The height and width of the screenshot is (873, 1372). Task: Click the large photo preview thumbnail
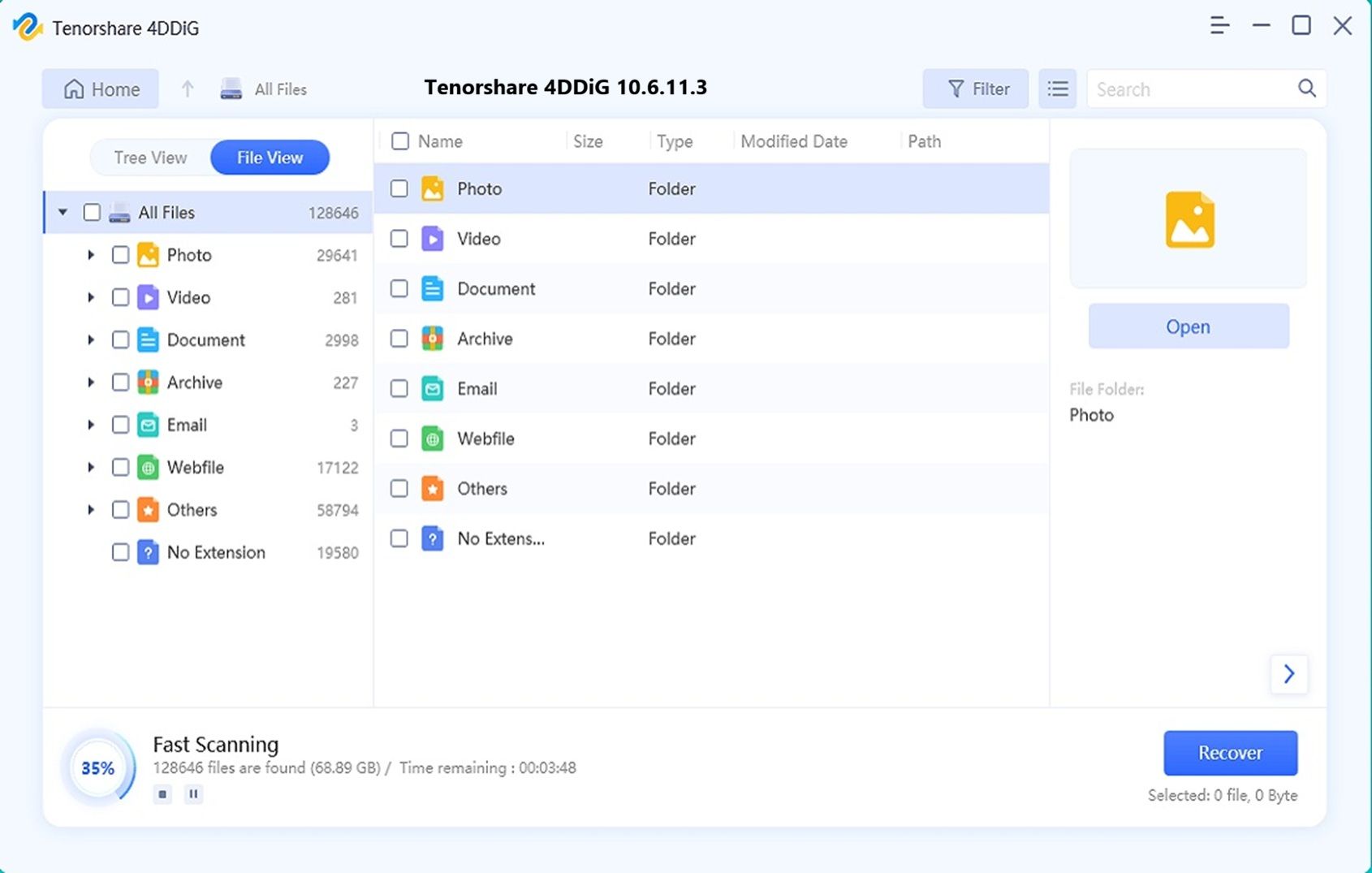[1189, 219]
